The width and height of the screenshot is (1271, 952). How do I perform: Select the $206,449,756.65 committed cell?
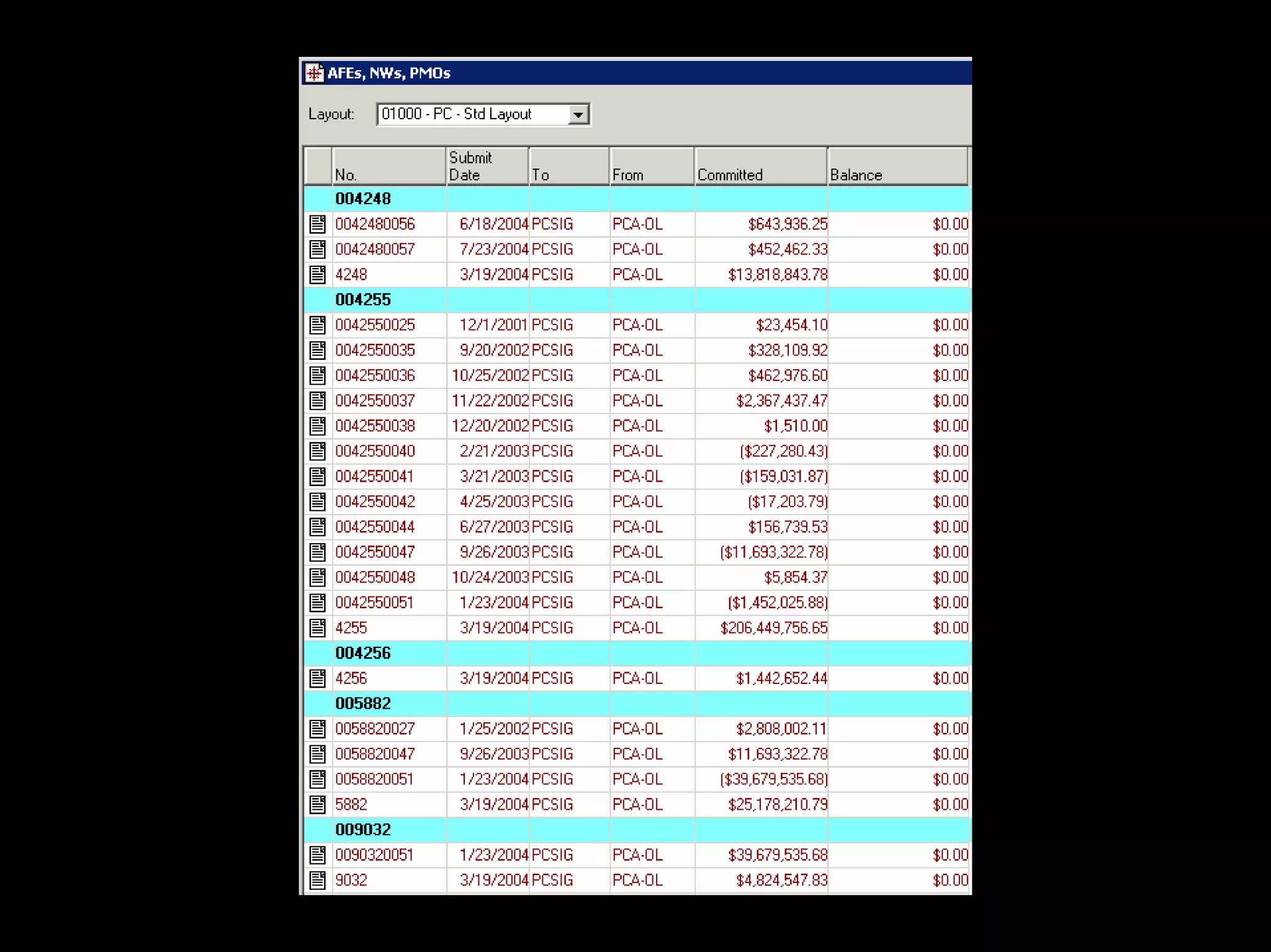pyautogui.click(x=773, y=628)
